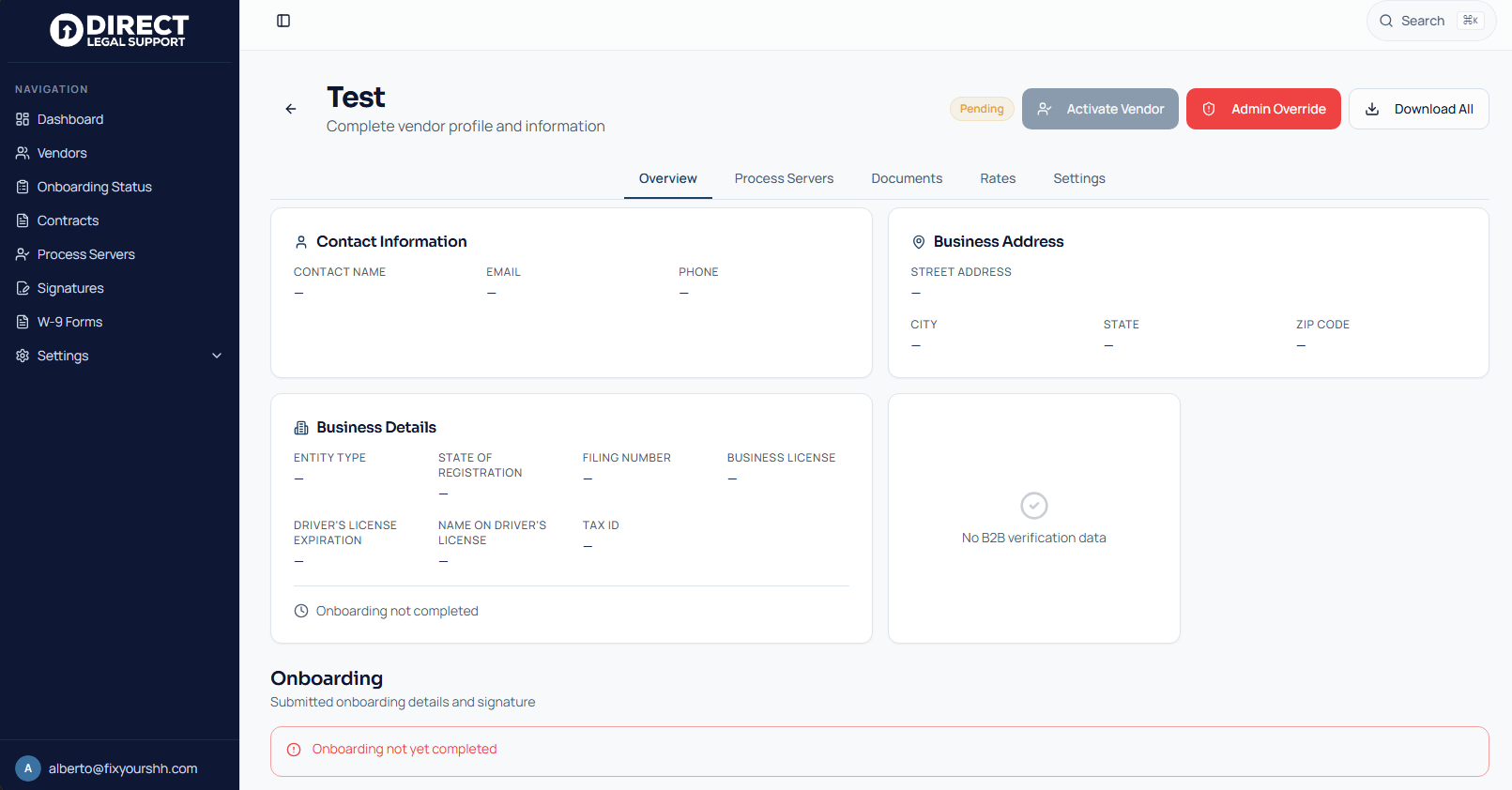1512x790 pixels.
Task: Open the Documents tab
Action: click(907, 178)
